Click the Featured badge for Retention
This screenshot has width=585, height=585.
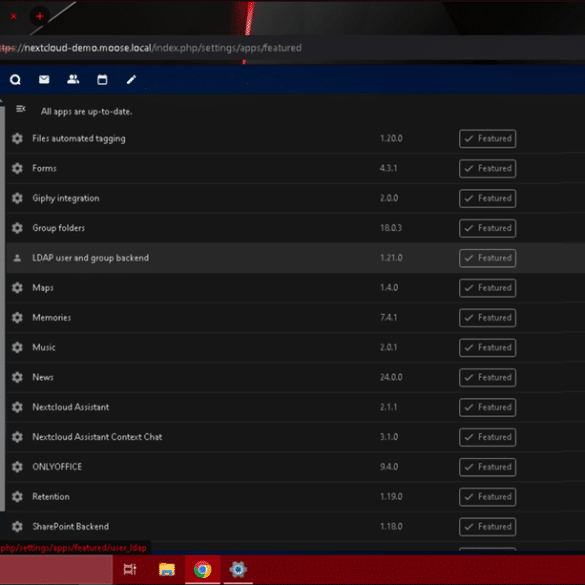point(487,497)
